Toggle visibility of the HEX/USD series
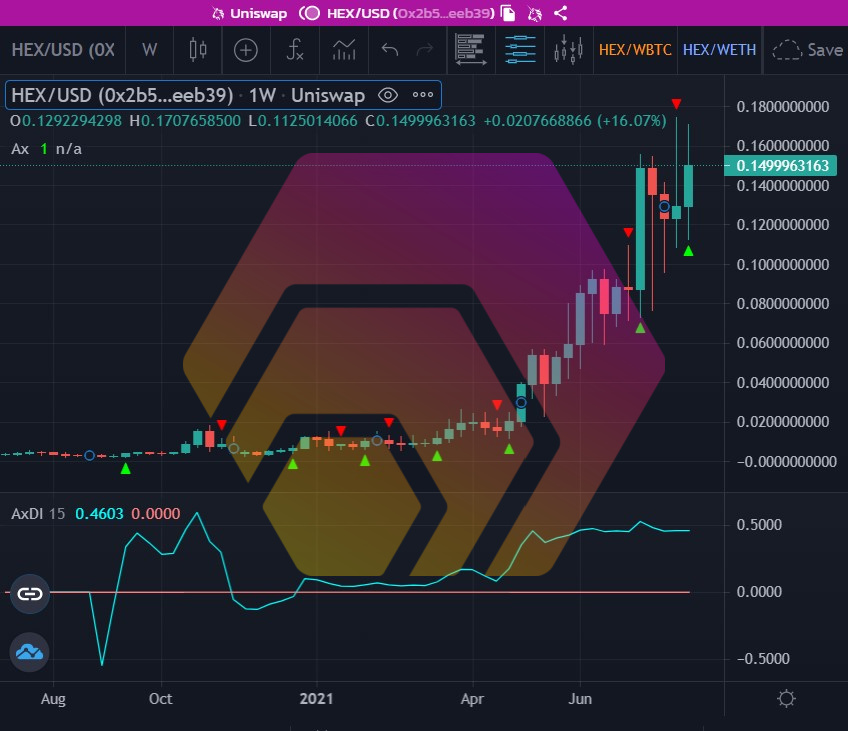The height and width of the screenshot is (731, 848). 388,96
